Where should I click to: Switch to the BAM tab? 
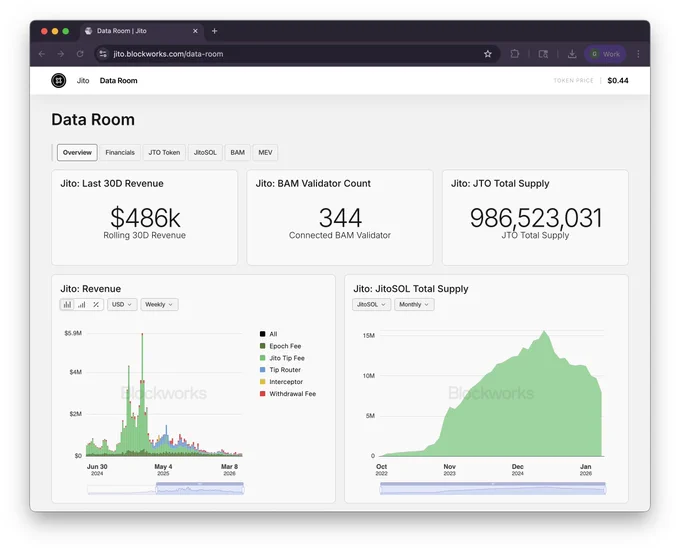tap(238, 153)
